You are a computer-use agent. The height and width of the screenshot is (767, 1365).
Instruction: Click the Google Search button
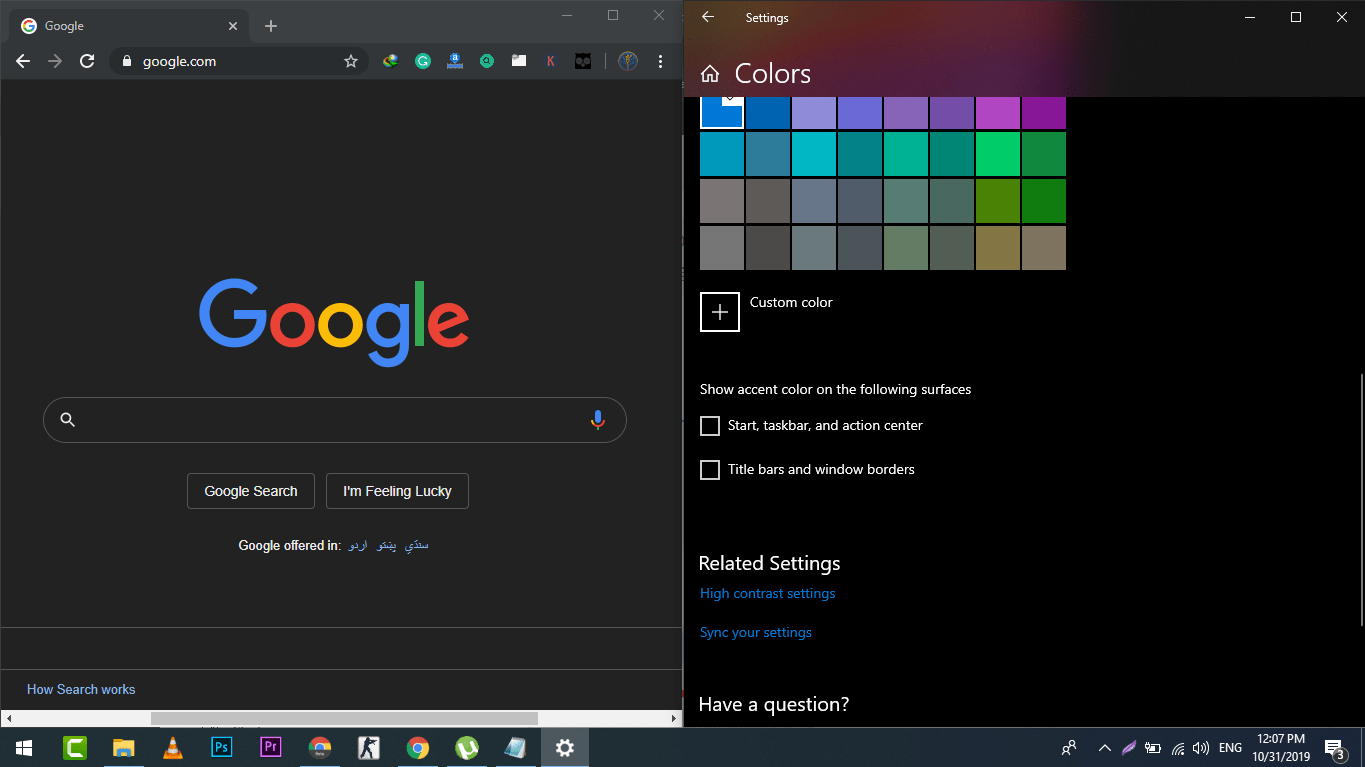[251, 491]
